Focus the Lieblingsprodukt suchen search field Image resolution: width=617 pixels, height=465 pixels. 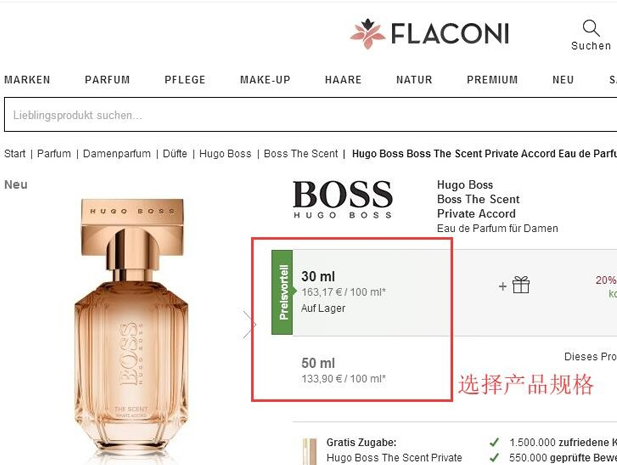coord(310,115)
